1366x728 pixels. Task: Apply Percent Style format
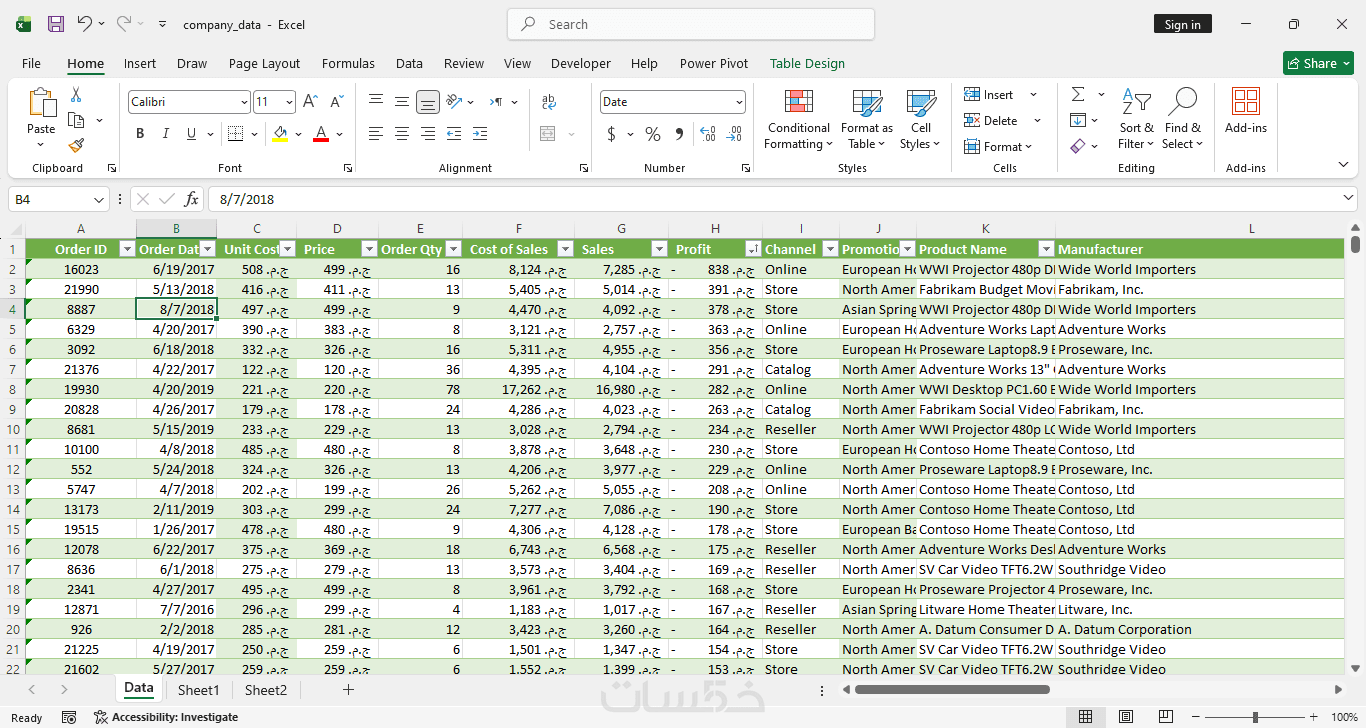pos(652,134)
